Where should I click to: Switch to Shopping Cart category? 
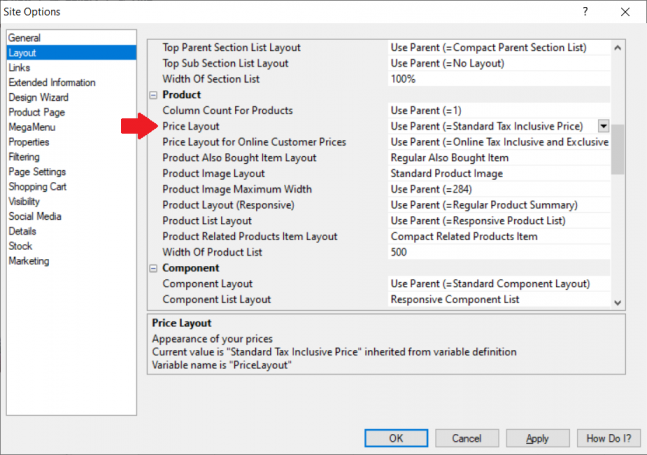pyautogui.click(x=36, y=186)
